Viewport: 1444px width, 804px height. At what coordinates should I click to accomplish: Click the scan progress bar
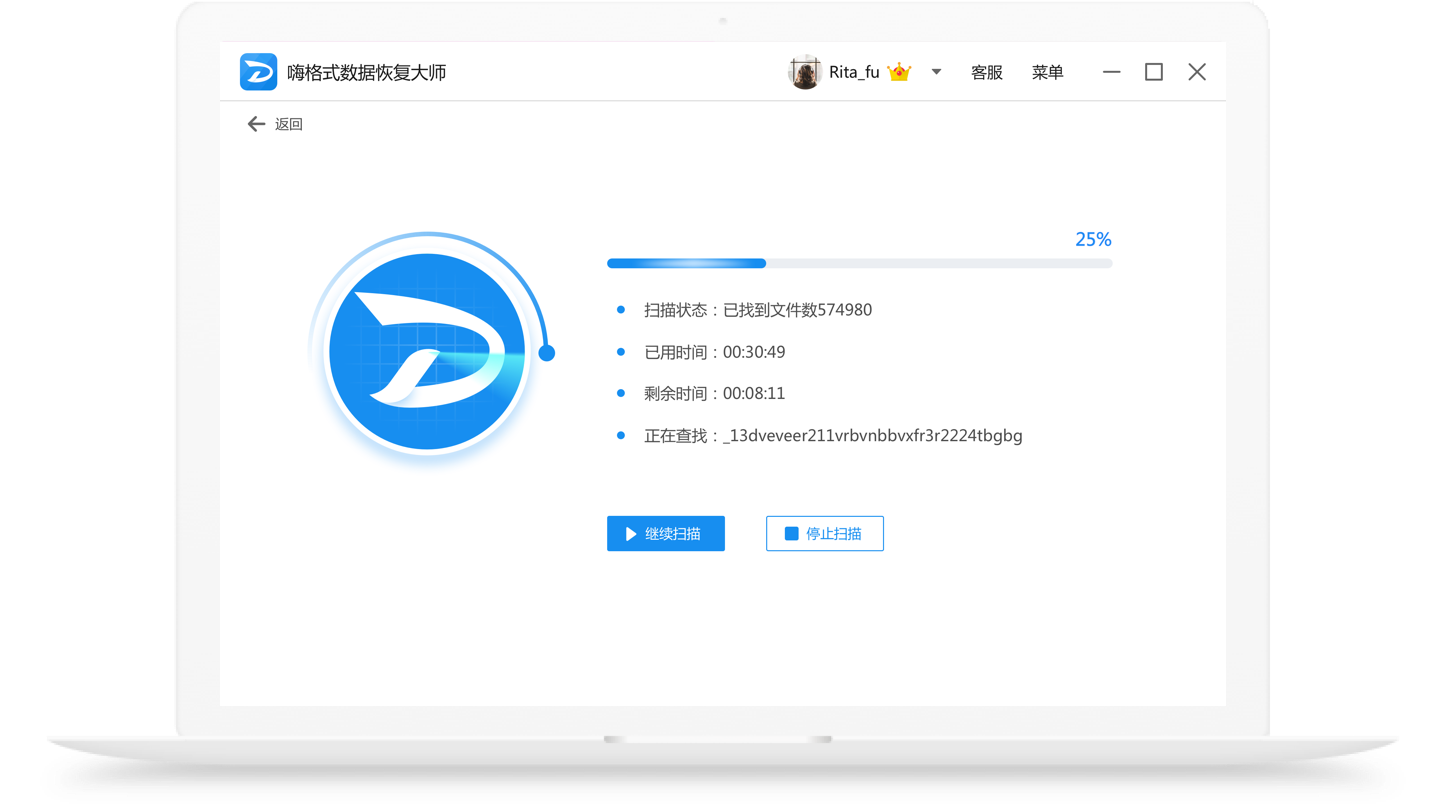(x=859, y=263)
